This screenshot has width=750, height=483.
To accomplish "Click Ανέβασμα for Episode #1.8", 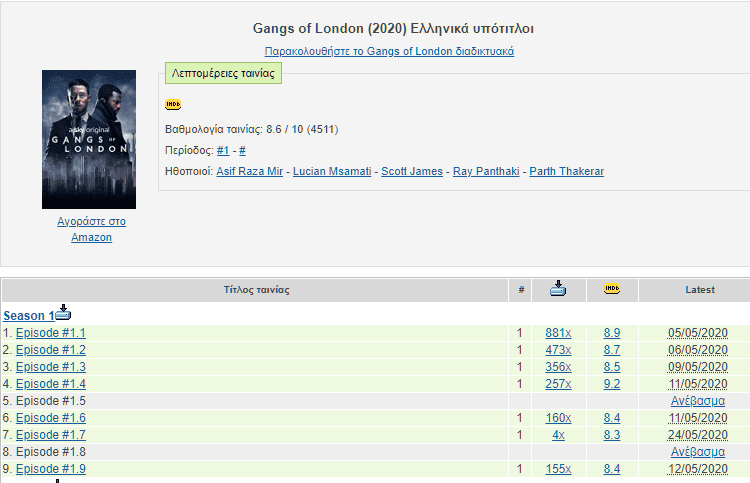I will pyautogui.click(x=698, y=452).
